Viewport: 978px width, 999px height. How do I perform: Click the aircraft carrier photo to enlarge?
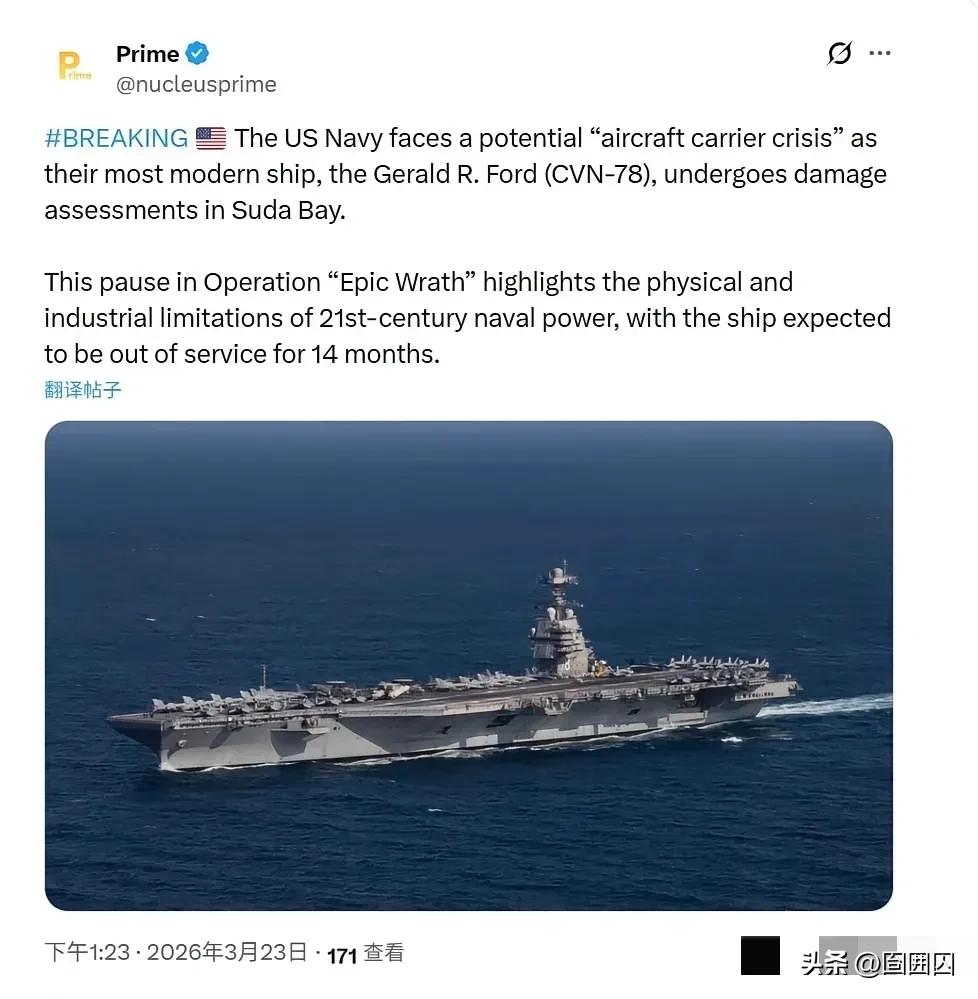tap(468, 665)
